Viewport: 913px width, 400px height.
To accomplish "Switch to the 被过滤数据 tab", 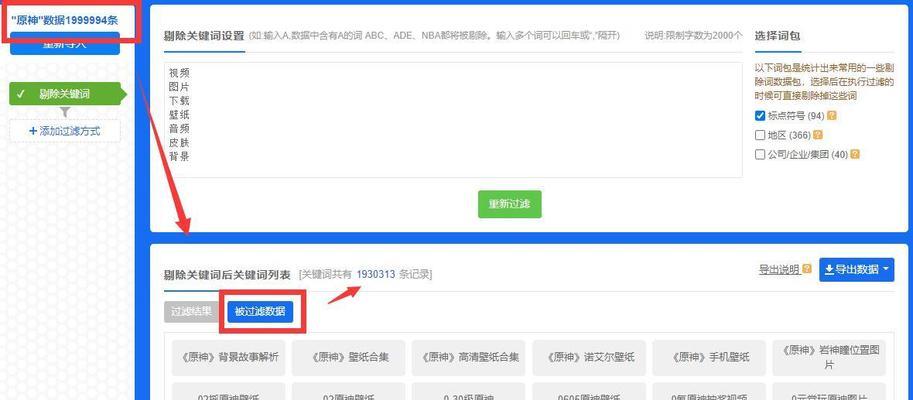I will (260, 311).
